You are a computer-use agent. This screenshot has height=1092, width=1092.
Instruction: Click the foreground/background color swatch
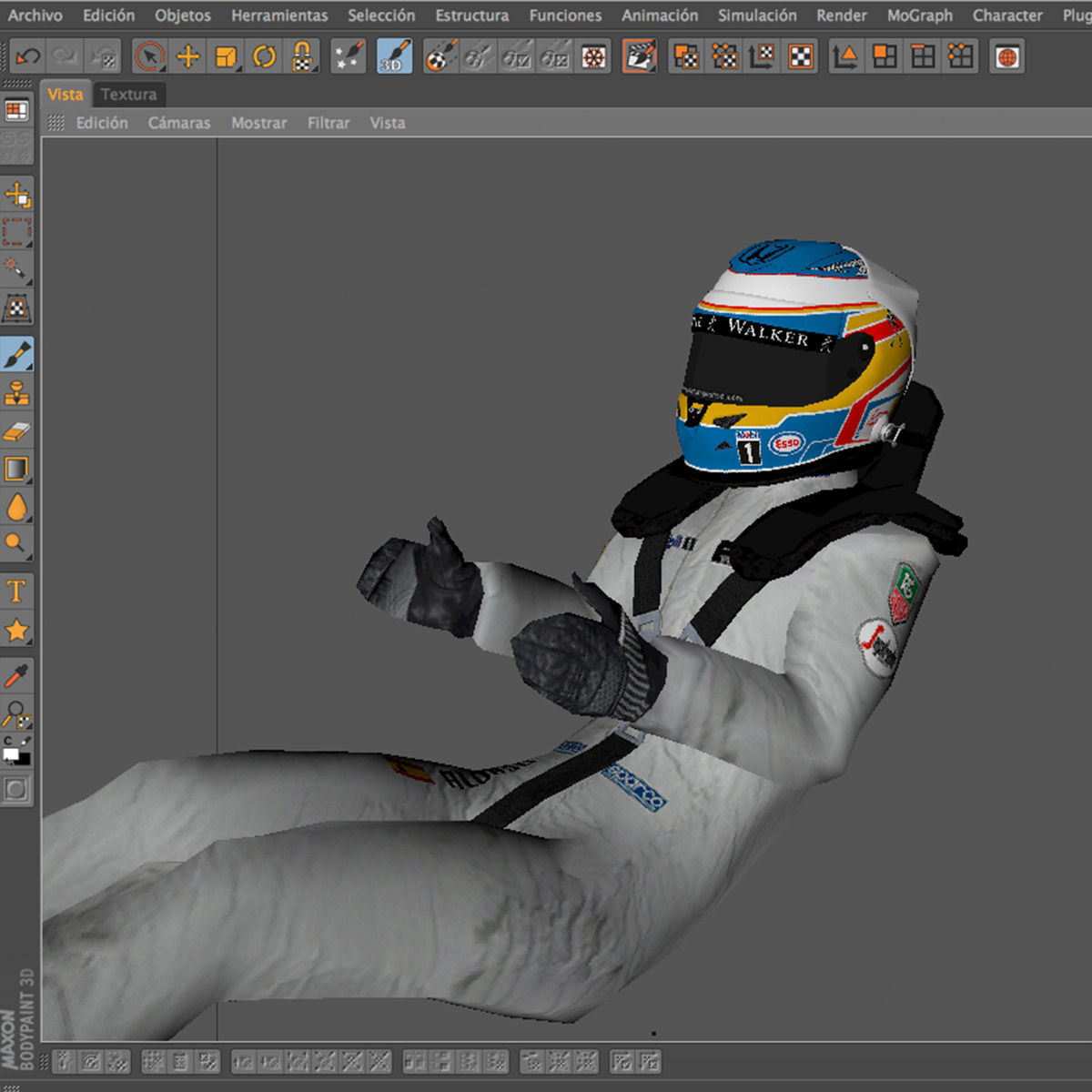(x=17, y=753)
